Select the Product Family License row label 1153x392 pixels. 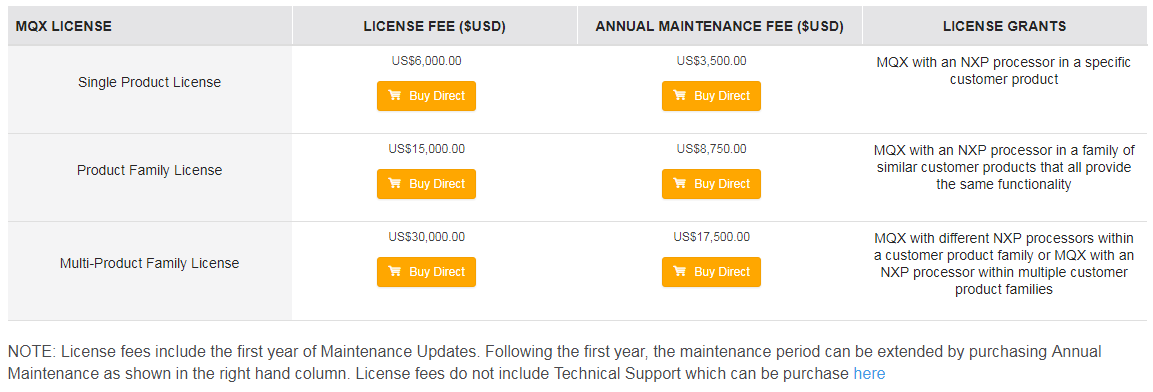pos(149,170)
